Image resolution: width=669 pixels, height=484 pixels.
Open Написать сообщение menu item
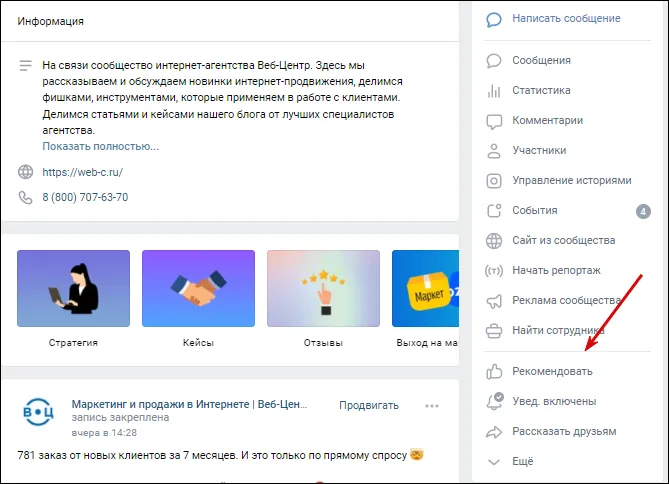pyautogui.click(x=567, y=19)
